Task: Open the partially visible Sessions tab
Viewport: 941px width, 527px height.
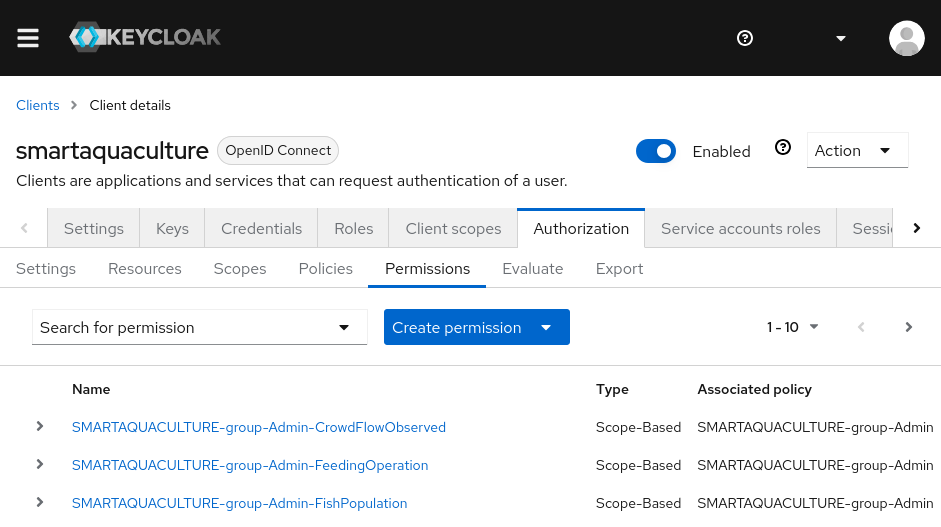Action: (865, 228)
